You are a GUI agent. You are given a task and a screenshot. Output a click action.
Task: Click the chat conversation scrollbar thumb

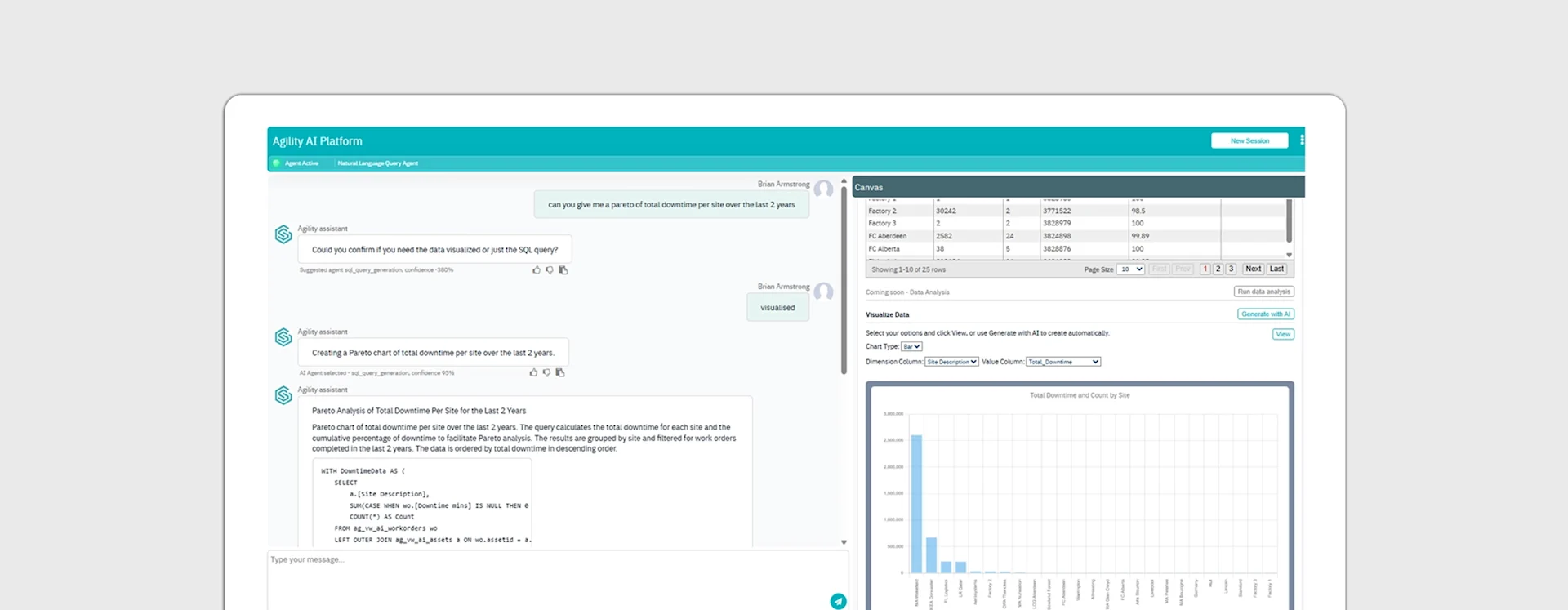(x=844, y=280)
